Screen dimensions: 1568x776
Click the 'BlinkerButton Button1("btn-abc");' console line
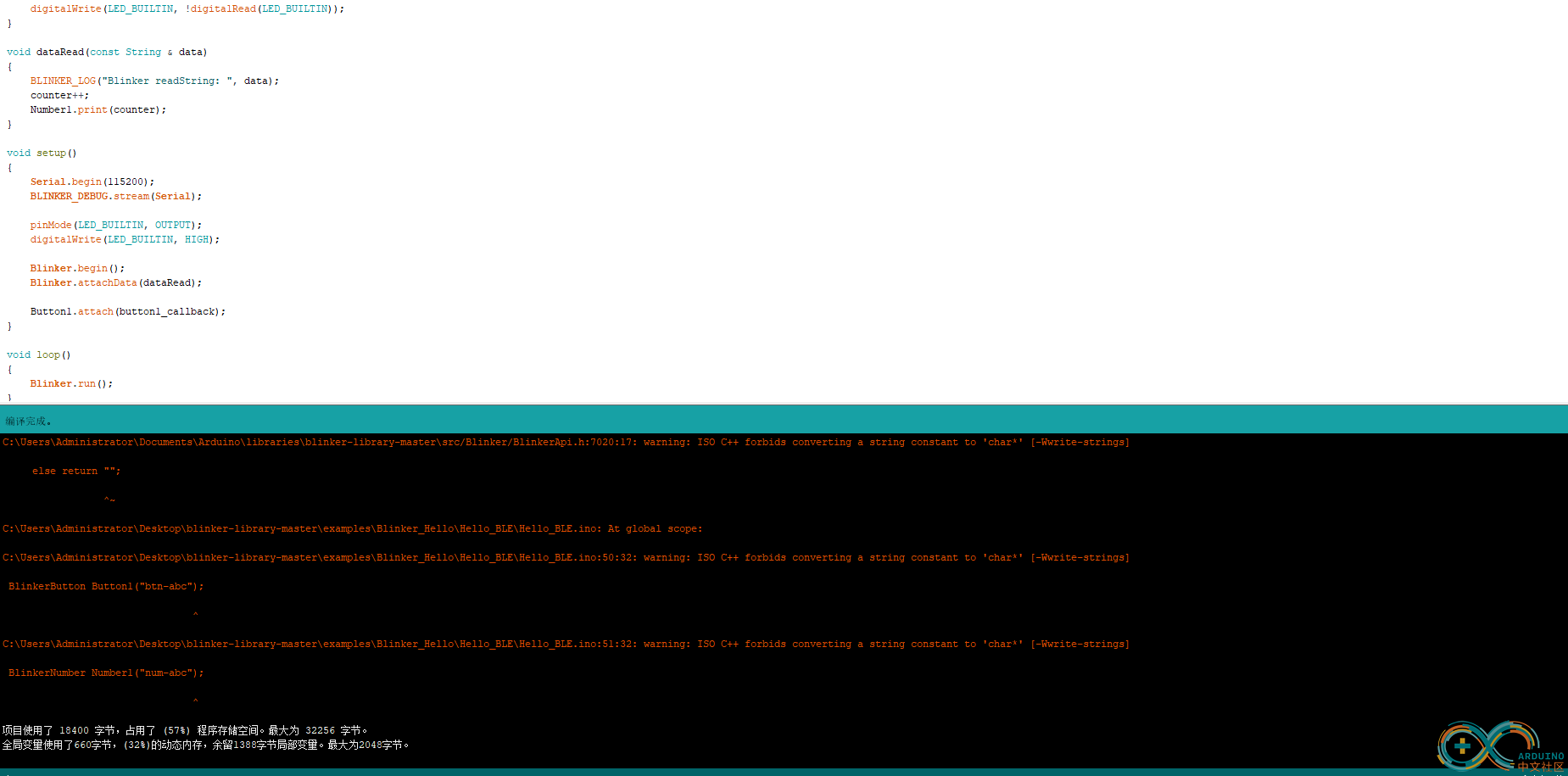pos(106,586)
